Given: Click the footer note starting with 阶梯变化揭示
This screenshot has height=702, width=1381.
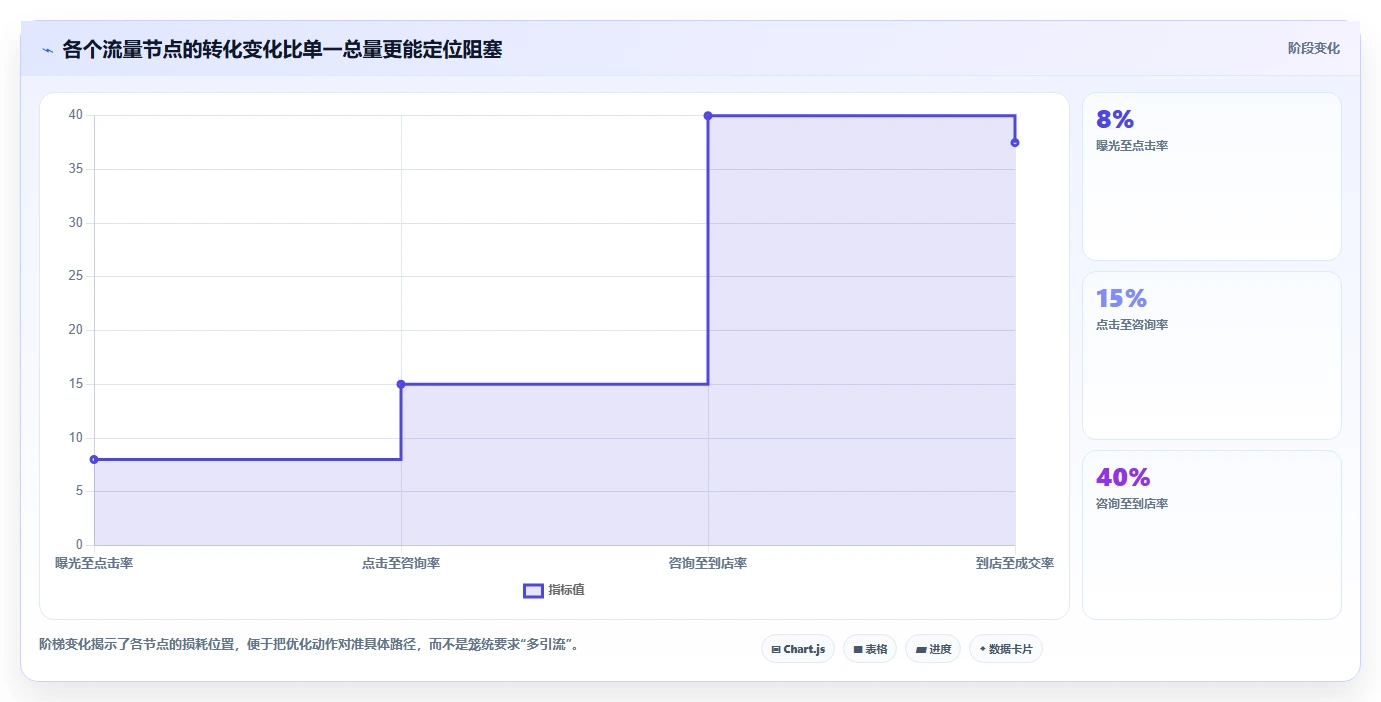Looking at the screenshot, I should (309, 644).
